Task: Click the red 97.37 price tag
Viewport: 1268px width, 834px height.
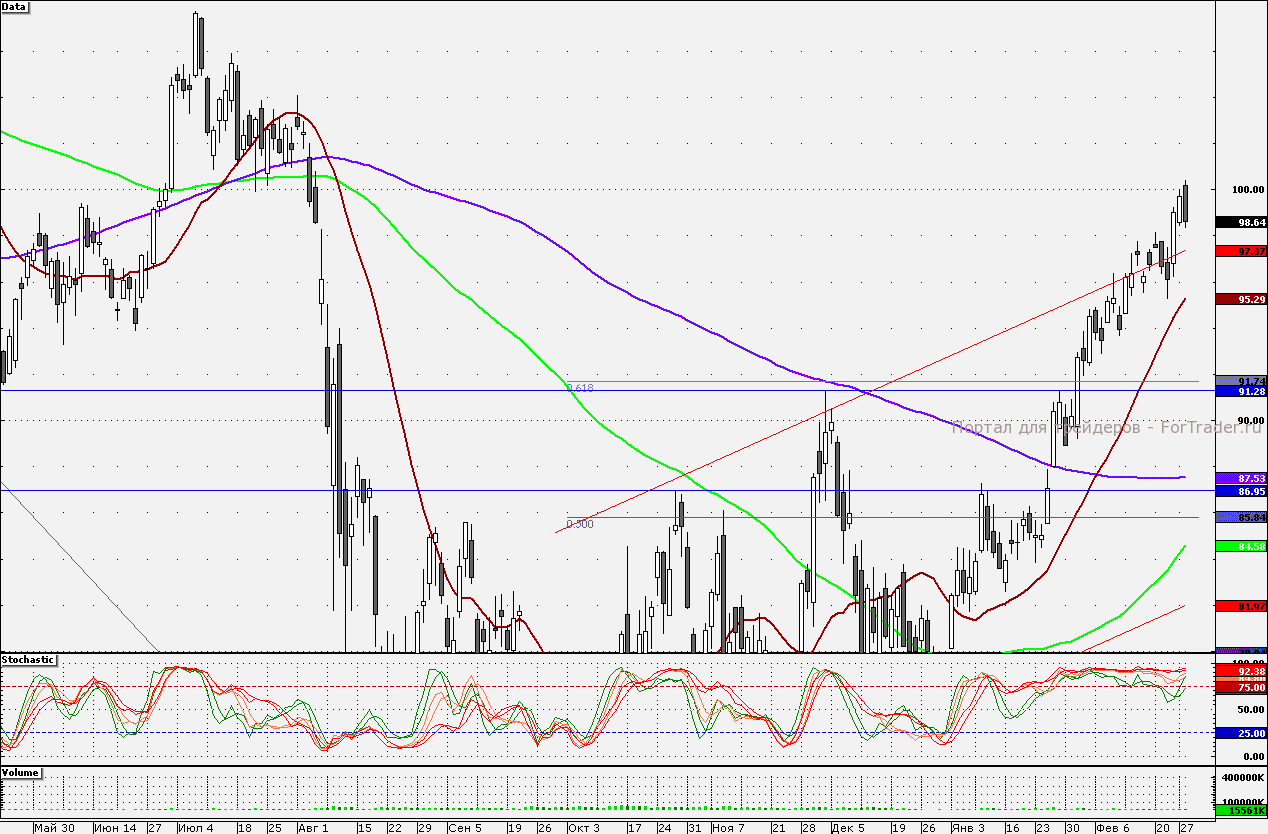Action: pos(1240,251)
